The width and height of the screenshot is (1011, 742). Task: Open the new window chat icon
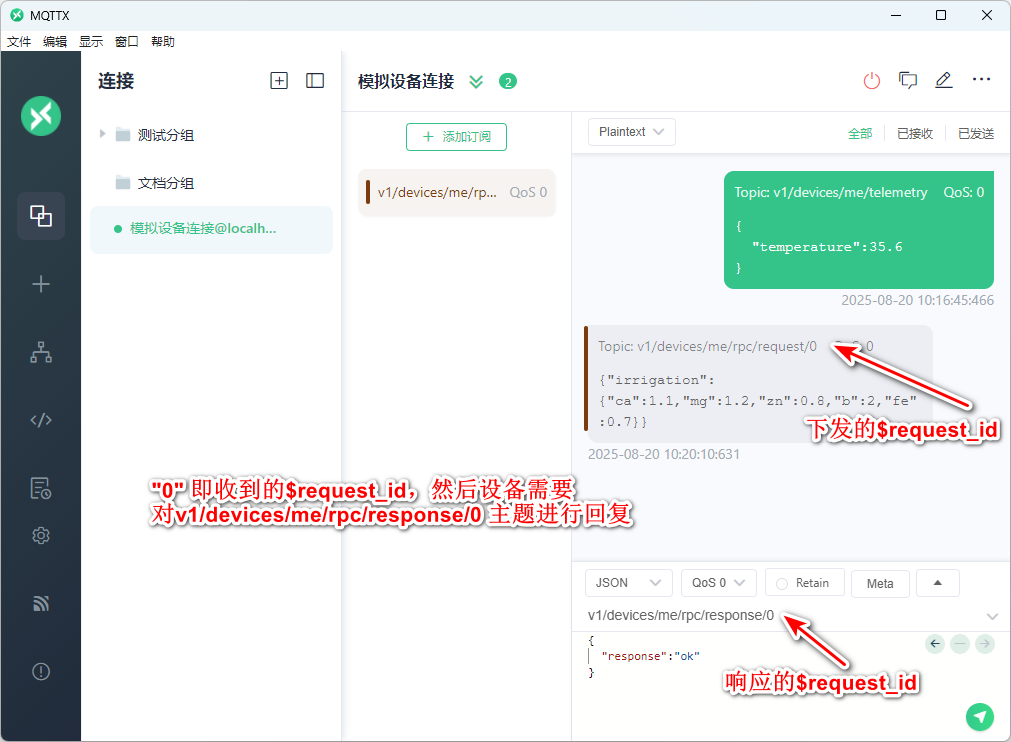908,81
